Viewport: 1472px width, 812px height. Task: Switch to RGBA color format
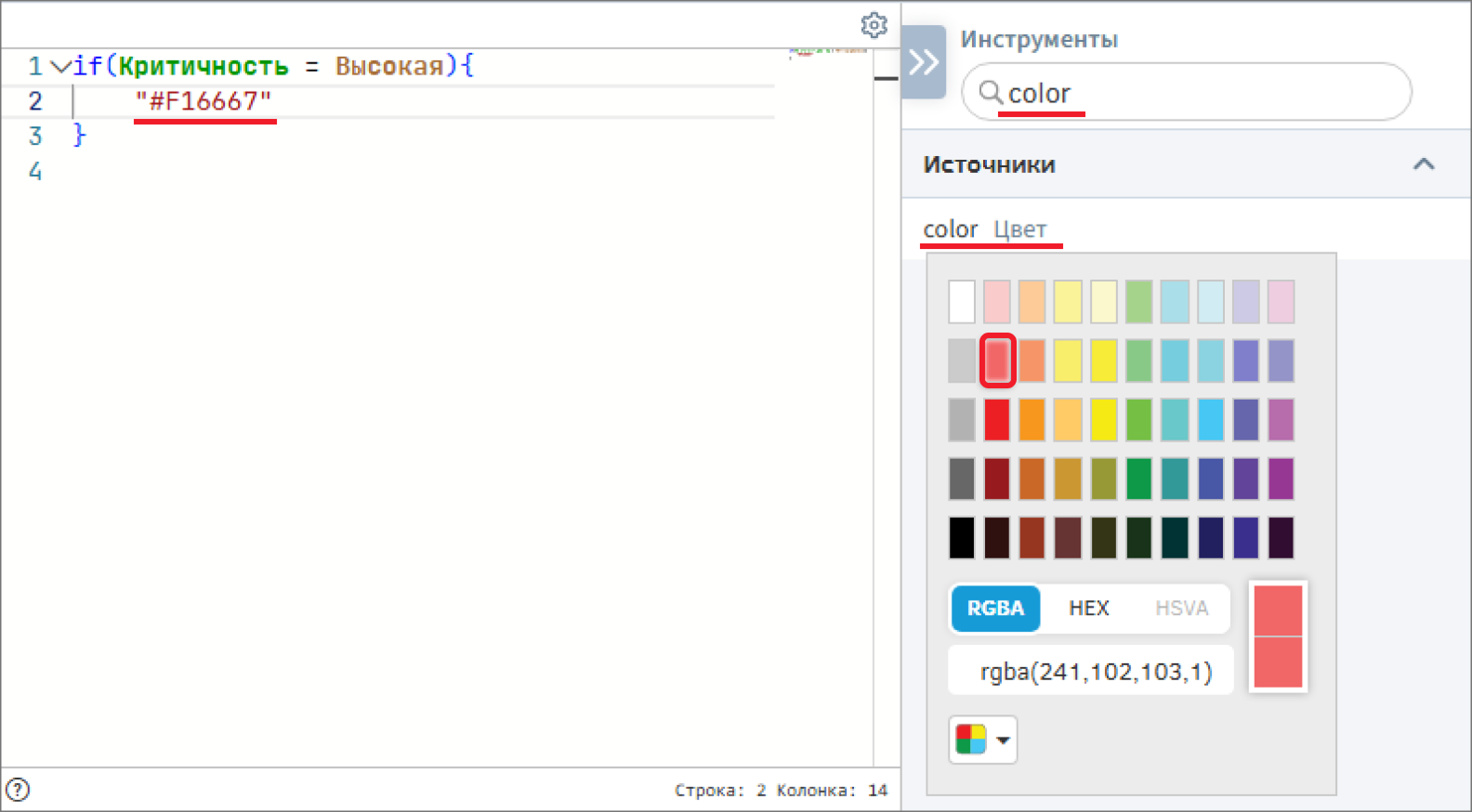(x=995, y=609)
